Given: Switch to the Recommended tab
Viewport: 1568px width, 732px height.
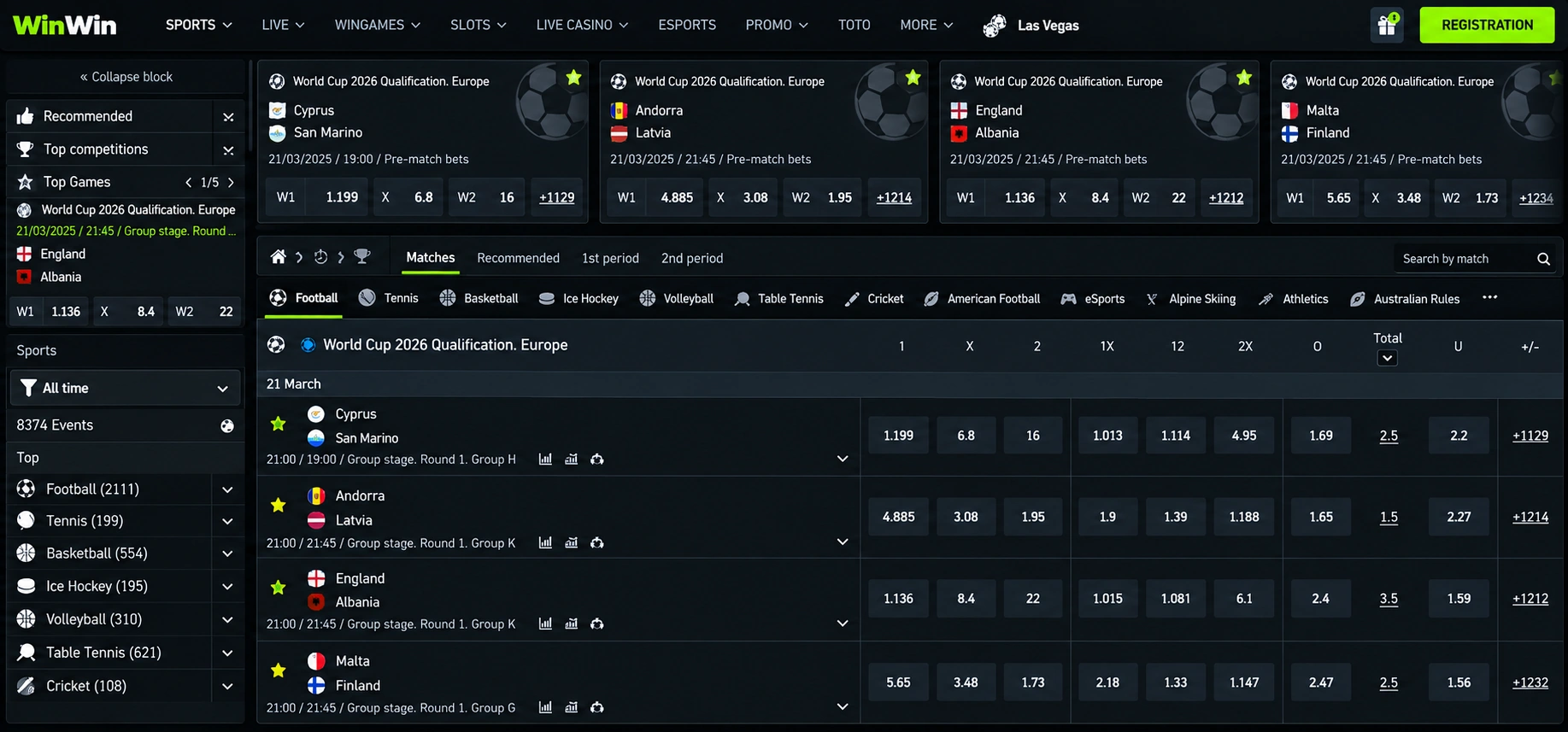Looking at the screenshot, I should coord(518,258).
